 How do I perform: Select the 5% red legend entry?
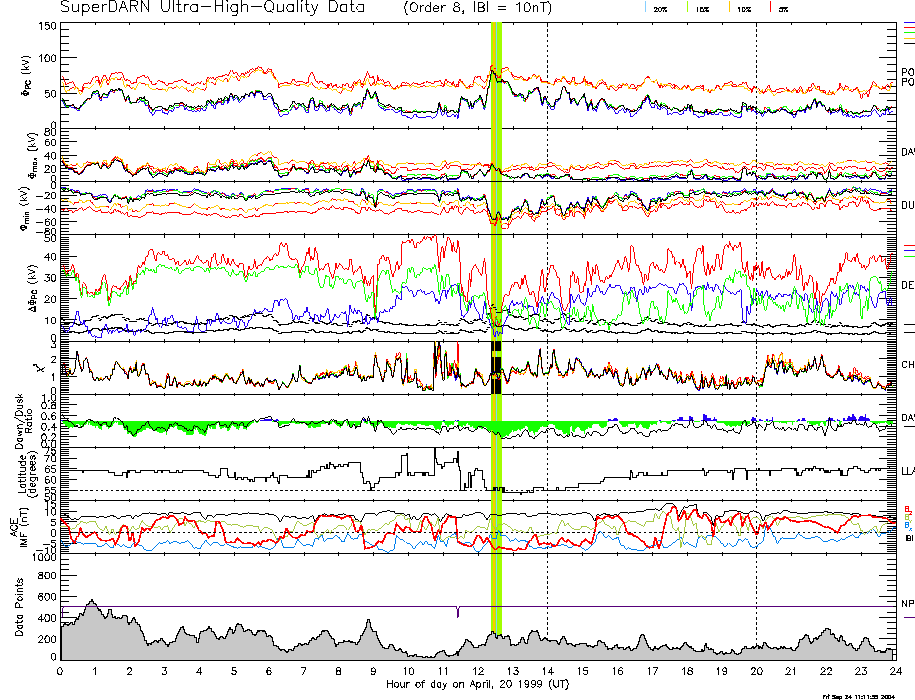pyautogui.click(x=779, y=8)
